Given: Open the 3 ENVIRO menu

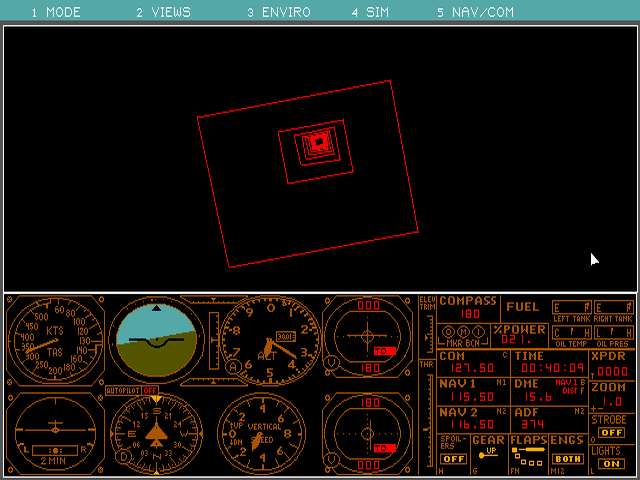Looking at the screenshot, I should 279,12.
